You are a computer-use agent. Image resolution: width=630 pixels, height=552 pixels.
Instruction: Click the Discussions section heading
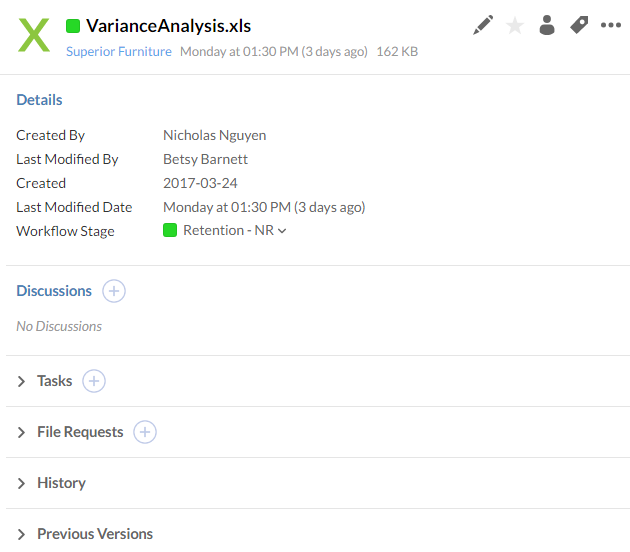pyautogui.click(x=54, y=291)
